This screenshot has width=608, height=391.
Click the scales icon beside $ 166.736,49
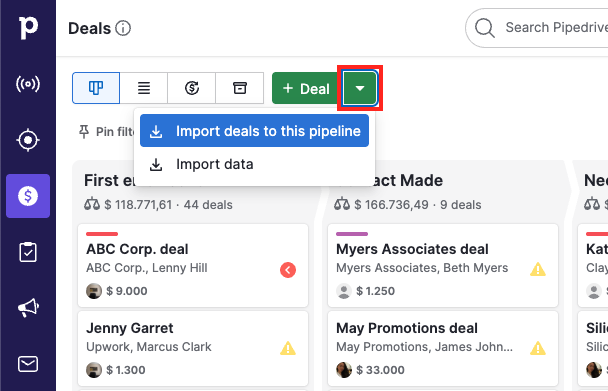(x=342, y=204)
